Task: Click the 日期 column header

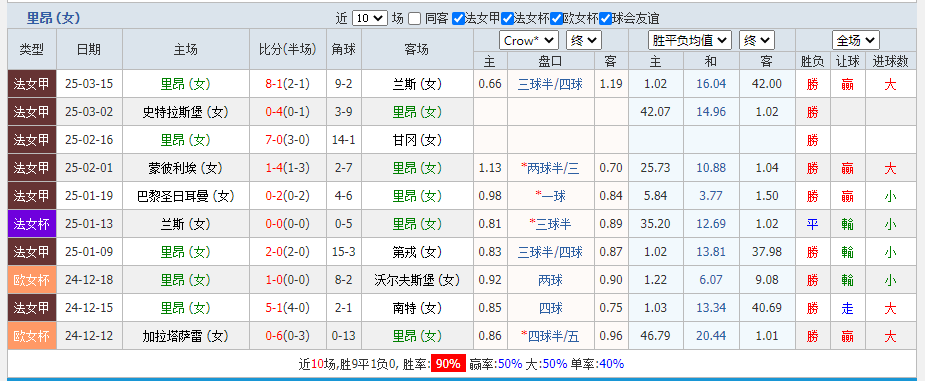Action: [89, 50]
